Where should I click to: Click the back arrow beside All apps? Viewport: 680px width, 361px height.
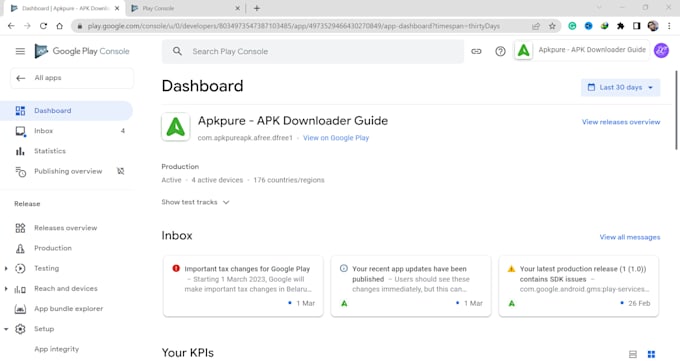click(20, 78)
